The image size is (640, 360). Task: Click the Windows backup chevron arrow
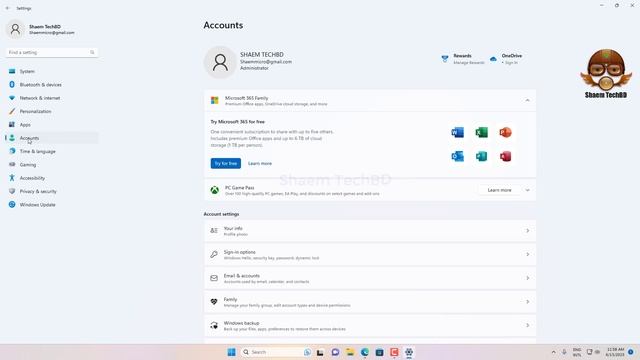(x=527, y=326)
